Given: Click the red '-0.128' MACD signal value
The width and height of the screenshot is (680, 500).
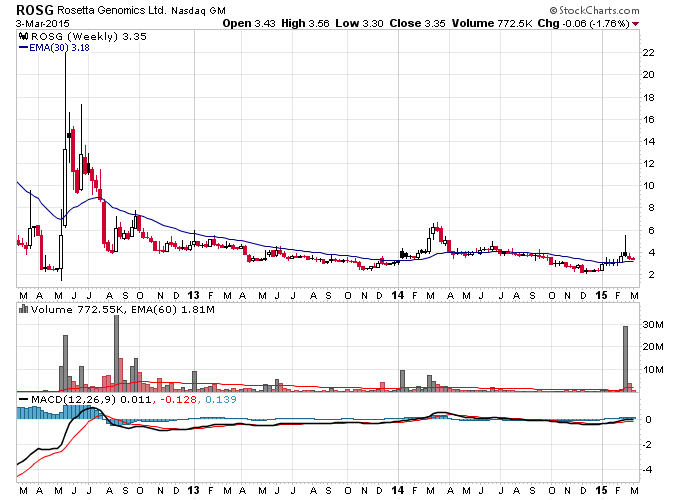Looking at the screenshot, I should click(178, 399).
